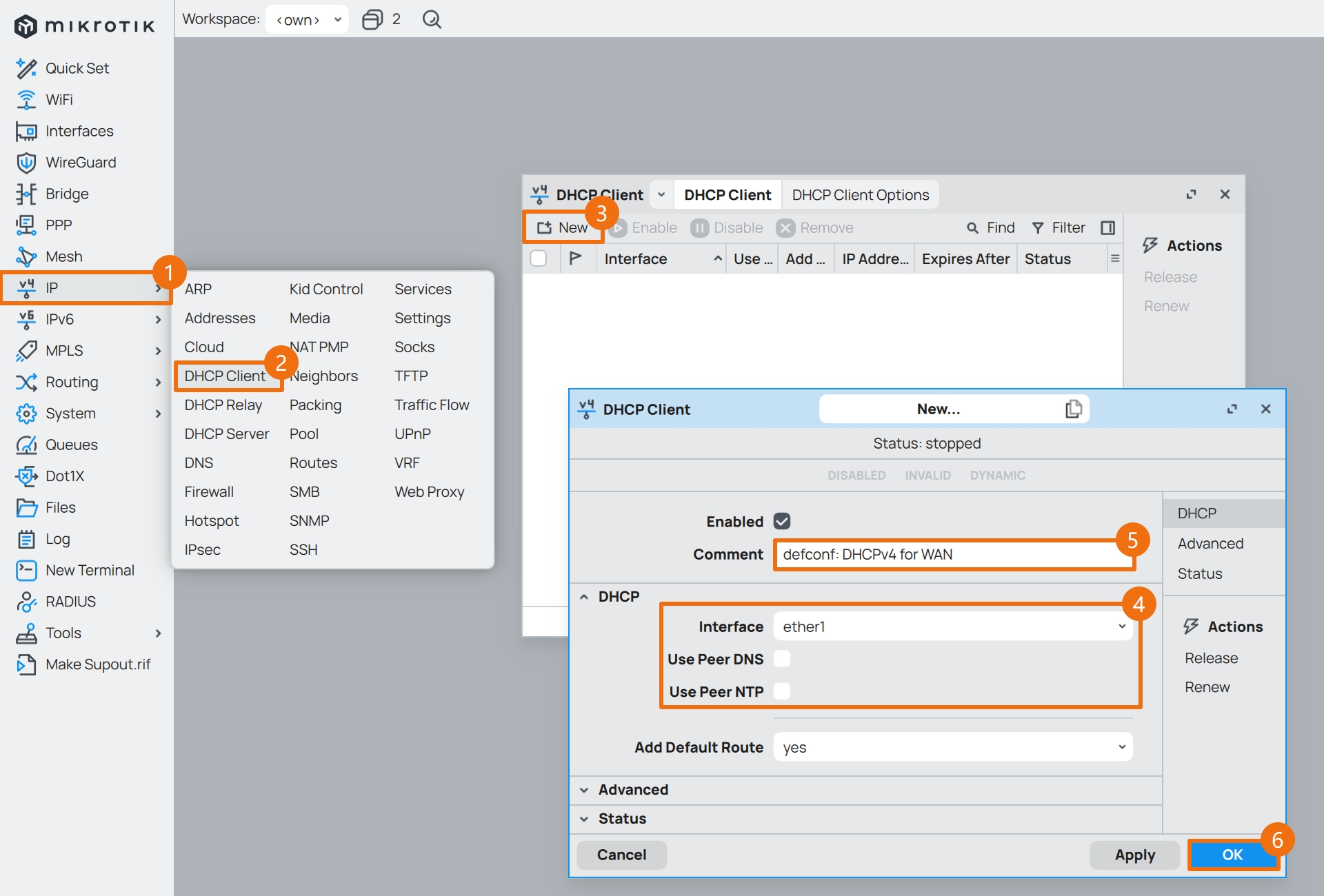The image size is (1324, 896).
Task: Click the copy icon in New... title field
Action: (1073, 409)
